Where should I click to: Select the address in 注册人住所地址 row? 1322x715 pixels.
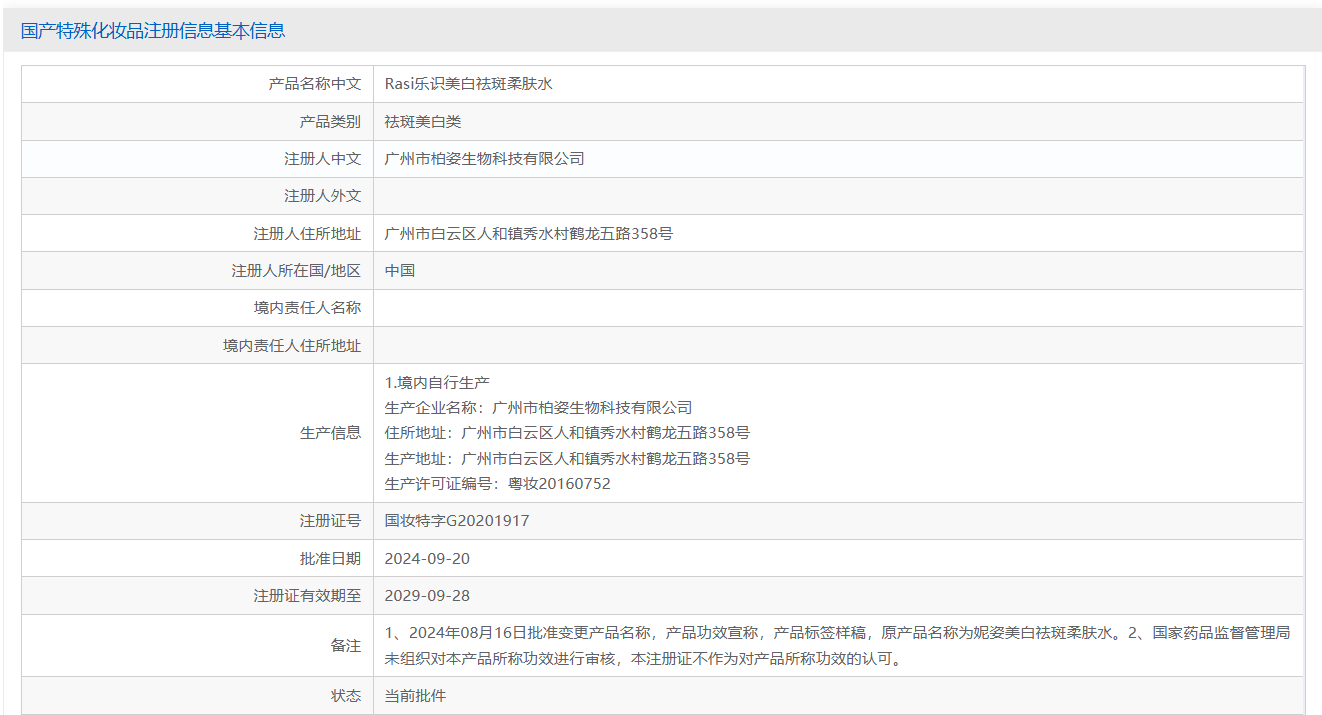click(529, 234)
